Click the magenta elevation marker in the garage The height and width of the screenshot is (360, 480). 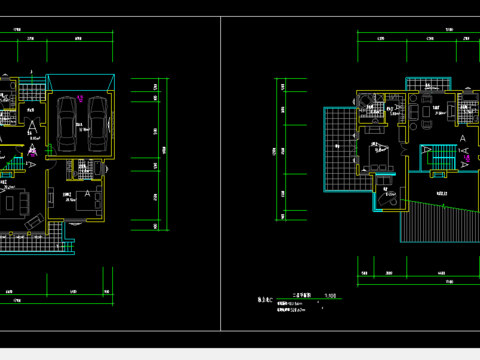point(80,98)
